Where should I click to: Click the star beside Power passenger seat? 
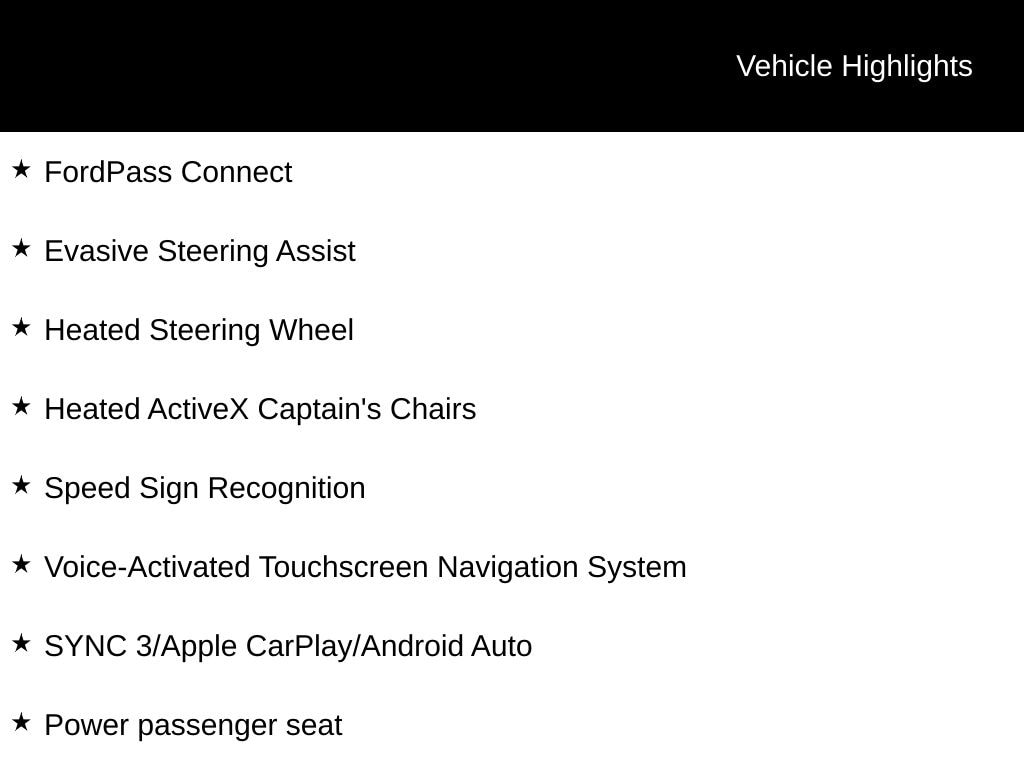click(21, 723)
